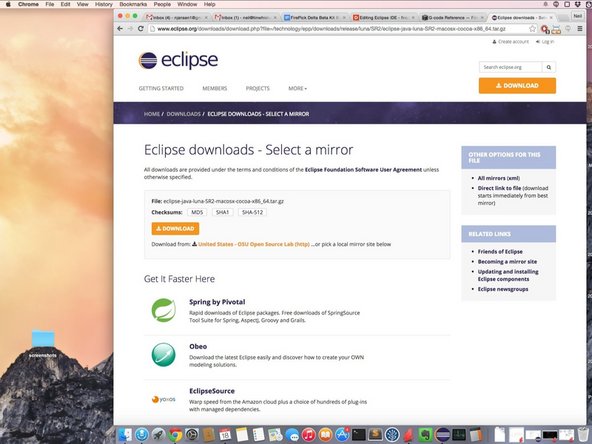Image resolution: width=592 pixels, height=444 pixels.
Task: Open Spring by Pivotal heading link
Action: pyautogui.click(x=217, y=302)
